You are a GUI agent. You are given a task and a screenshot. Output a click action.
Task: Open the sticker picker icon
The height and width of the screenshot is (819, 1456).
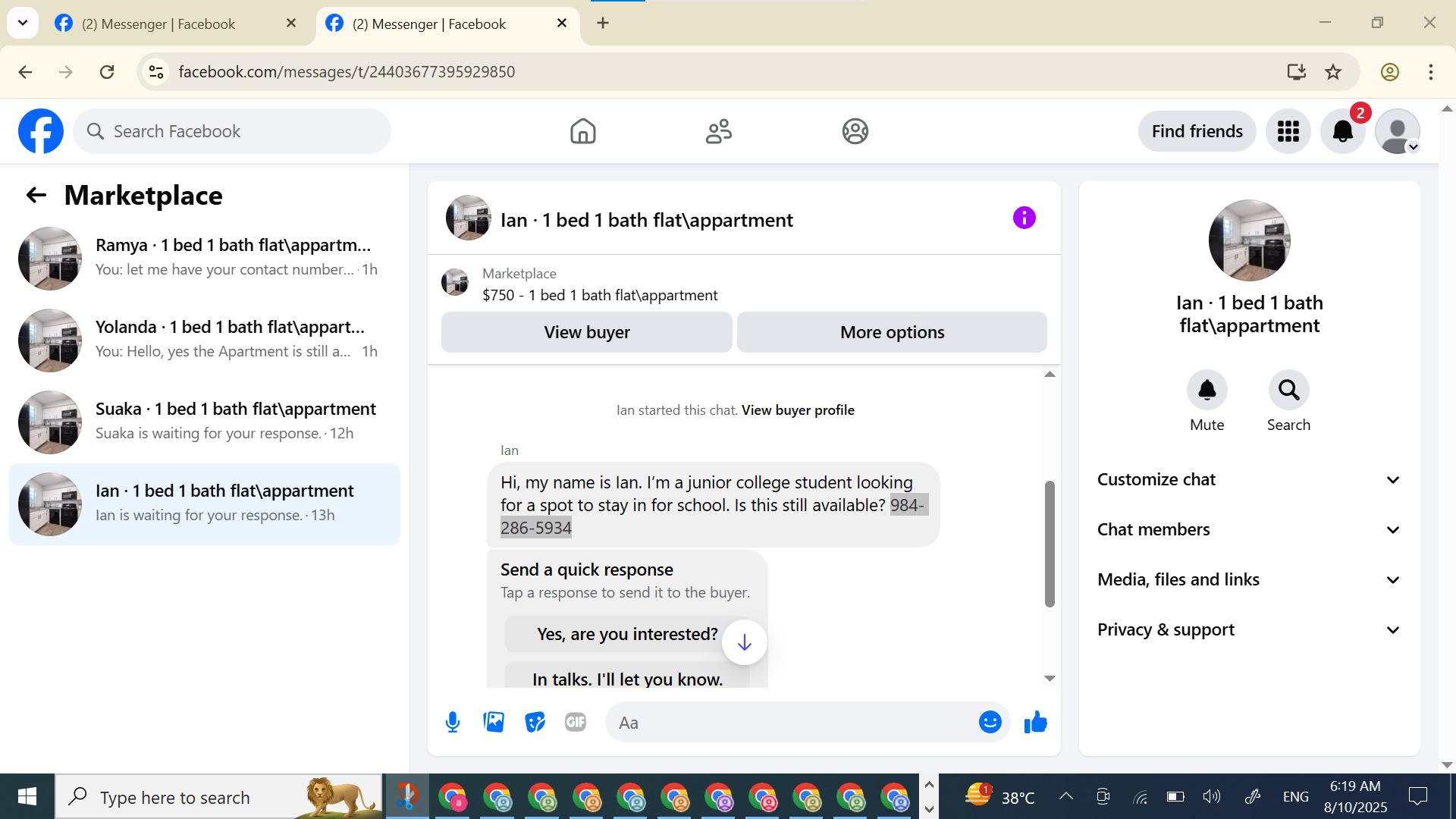(x=535, y=723)
